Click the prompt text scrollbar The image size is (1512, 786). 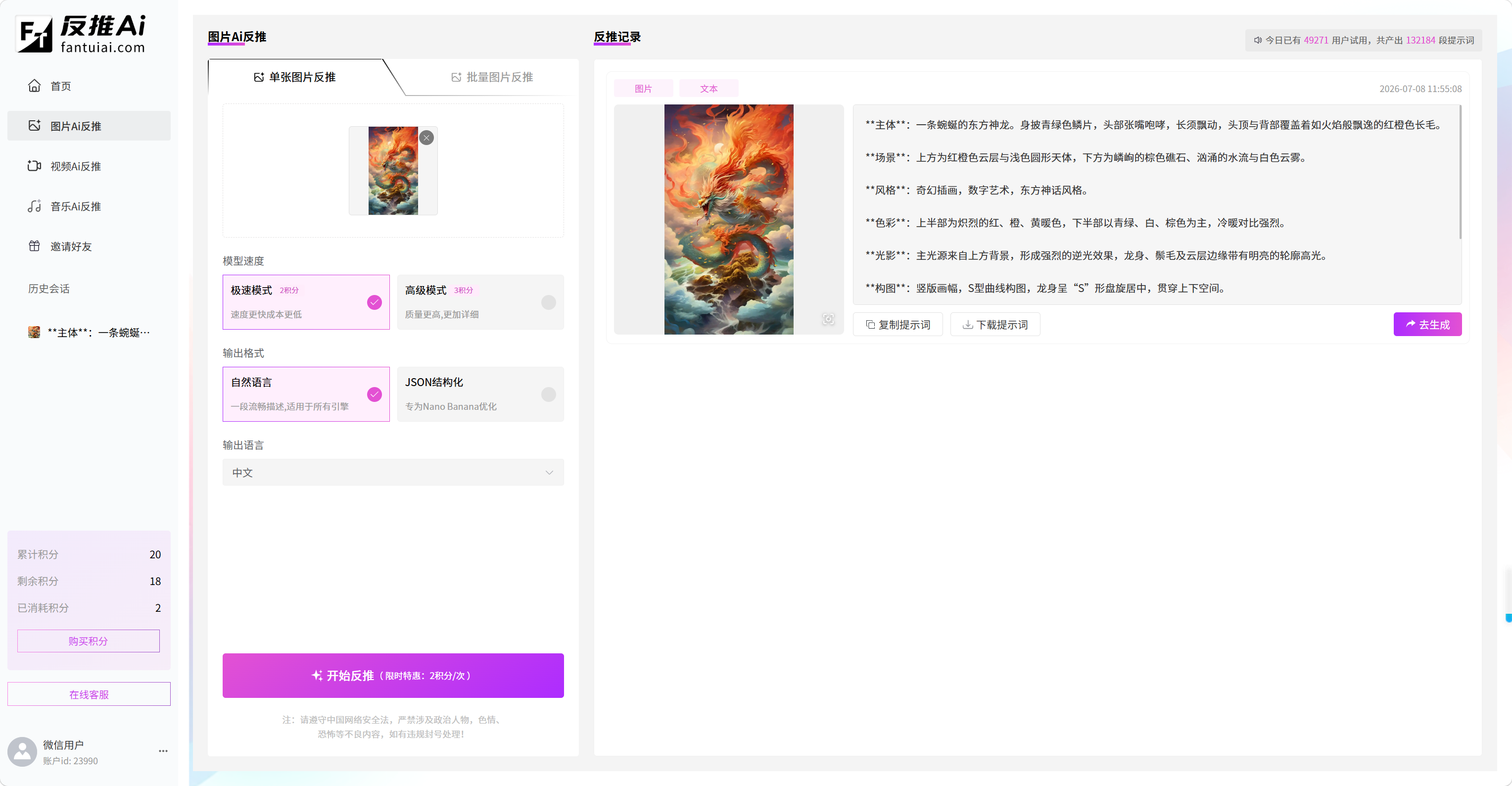click(x=1460, y=172)
